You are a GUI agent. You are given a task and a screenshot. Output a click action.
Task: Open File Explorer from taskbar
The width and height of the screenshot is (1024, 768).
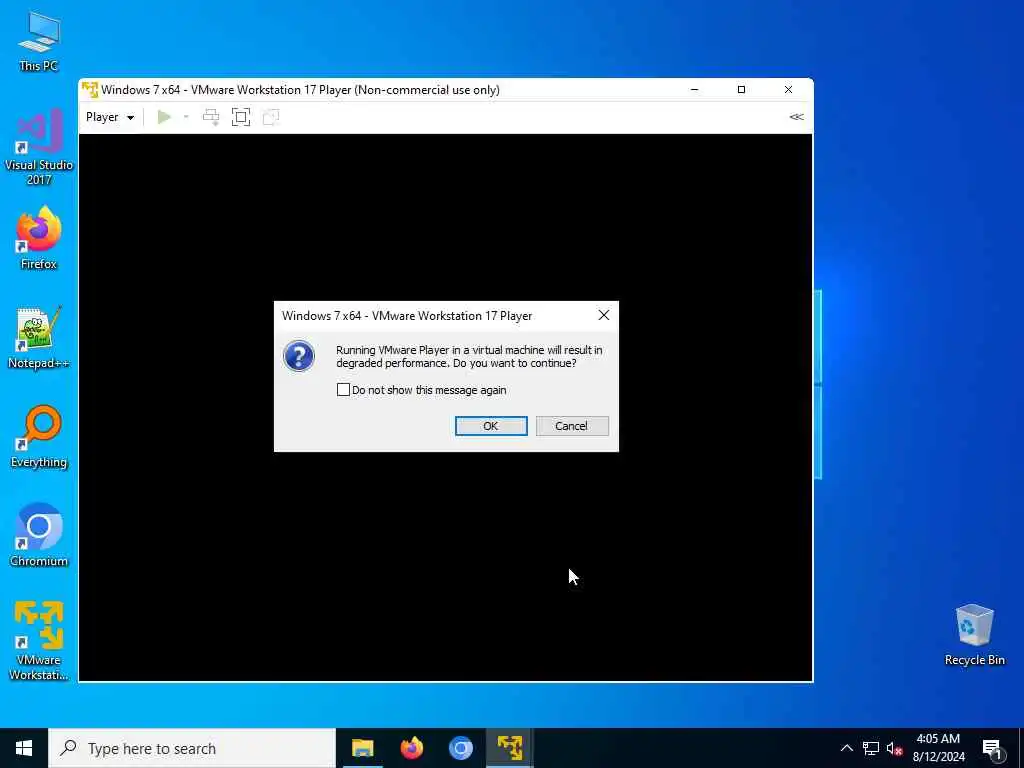(x=362, y=748)
